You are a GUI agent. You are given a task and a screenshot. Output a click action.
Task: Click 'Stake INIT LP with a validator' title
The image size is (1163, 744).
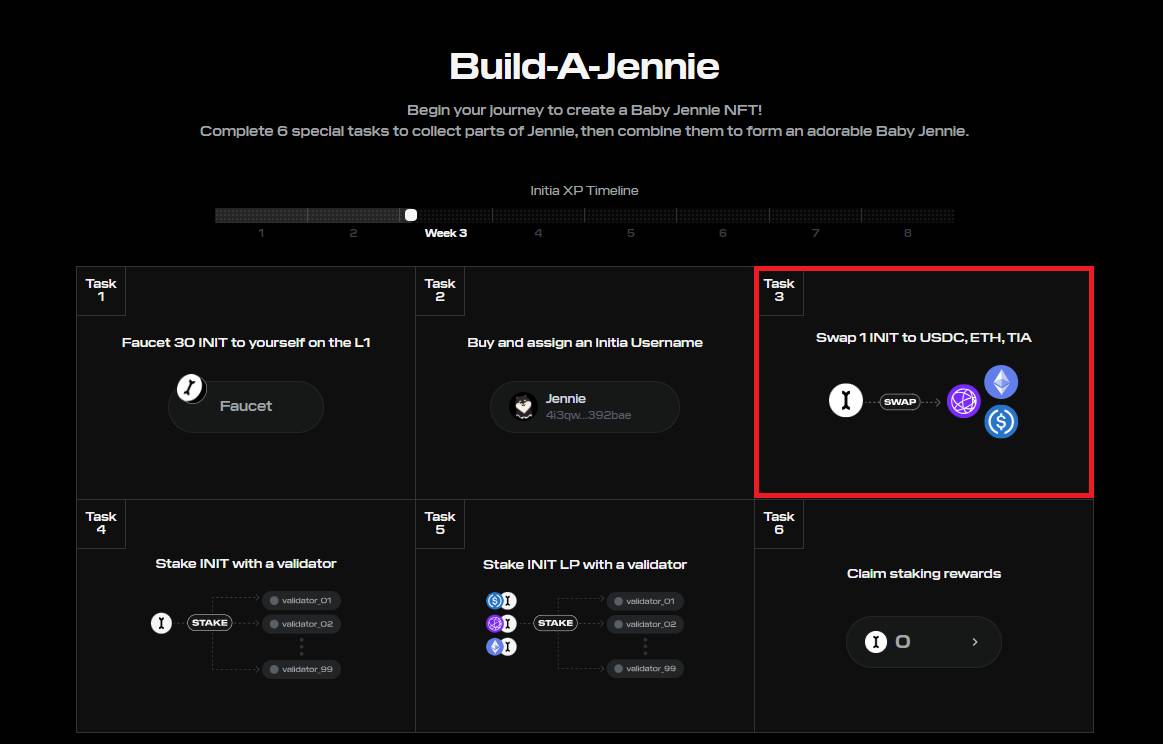(x=585, y=564)
